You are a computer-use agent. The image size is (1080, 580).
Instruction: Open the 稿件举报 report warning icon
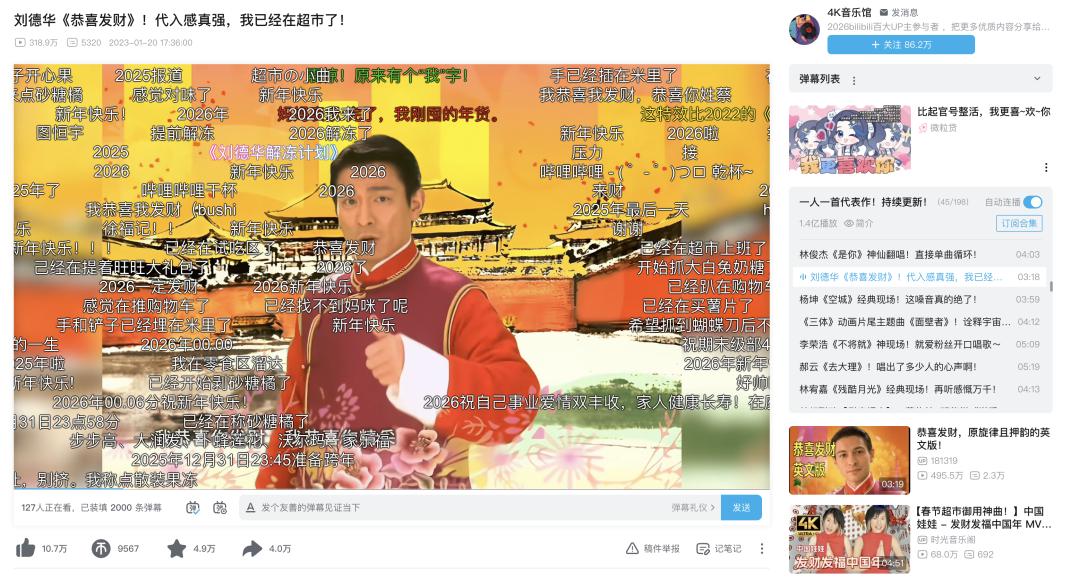point(632,548)
